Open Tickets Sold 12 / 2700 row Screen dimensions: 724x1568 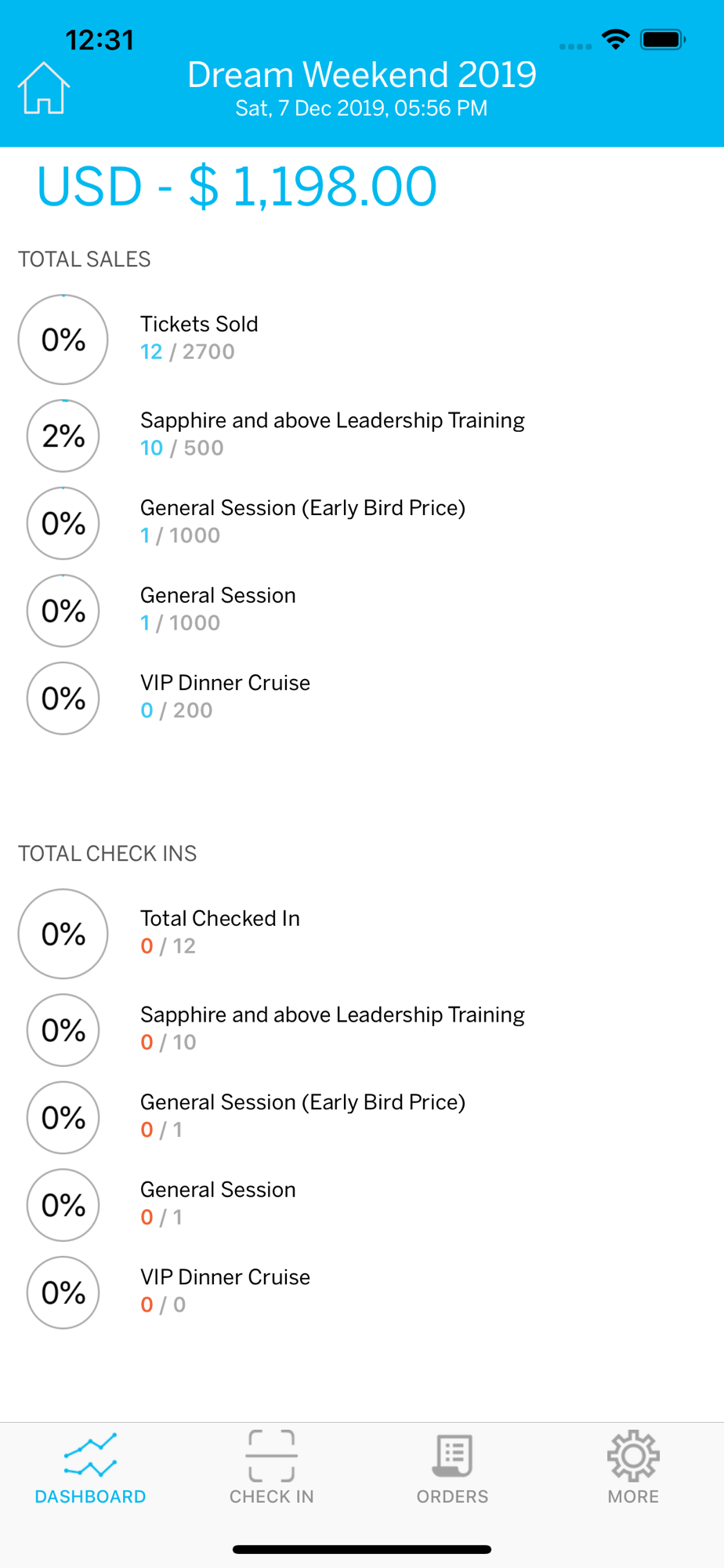[x=362, y=338]
